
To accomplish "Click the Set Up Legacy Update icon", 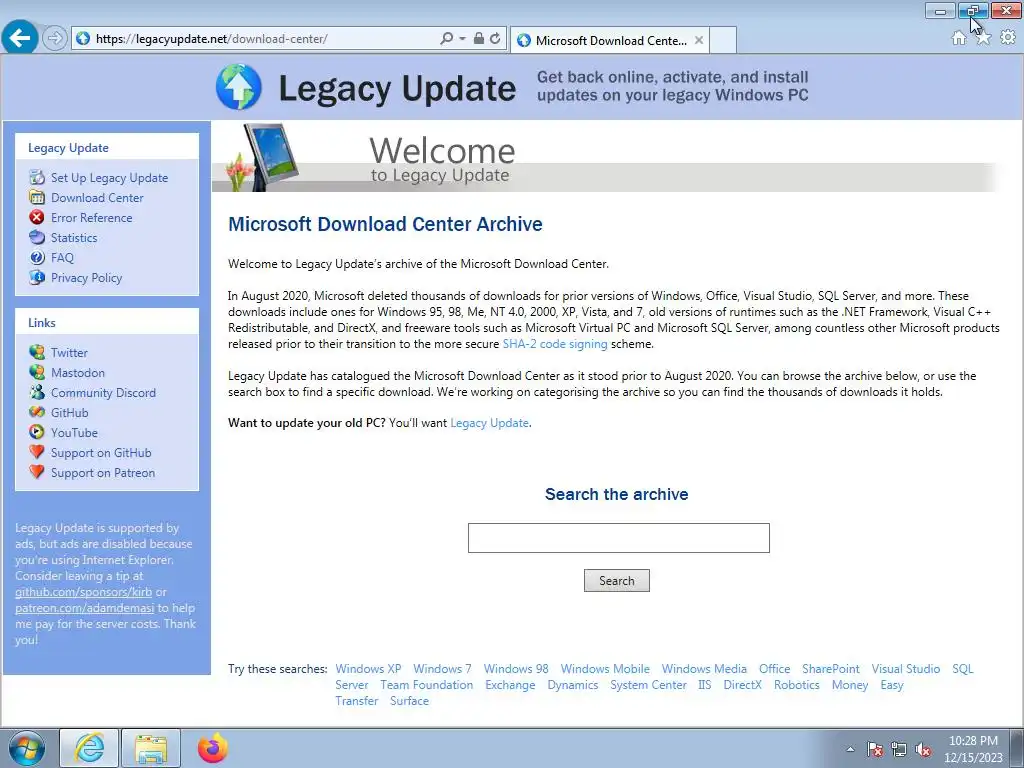I will pos(37,177).
